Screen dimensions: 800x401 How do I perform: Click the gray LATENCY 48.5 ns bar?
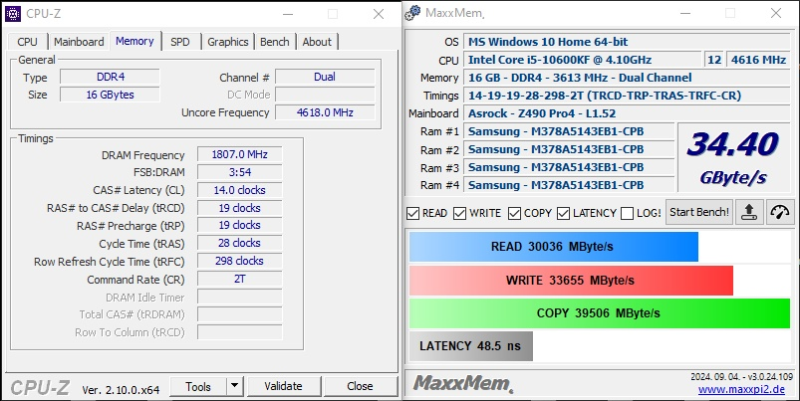471,346
